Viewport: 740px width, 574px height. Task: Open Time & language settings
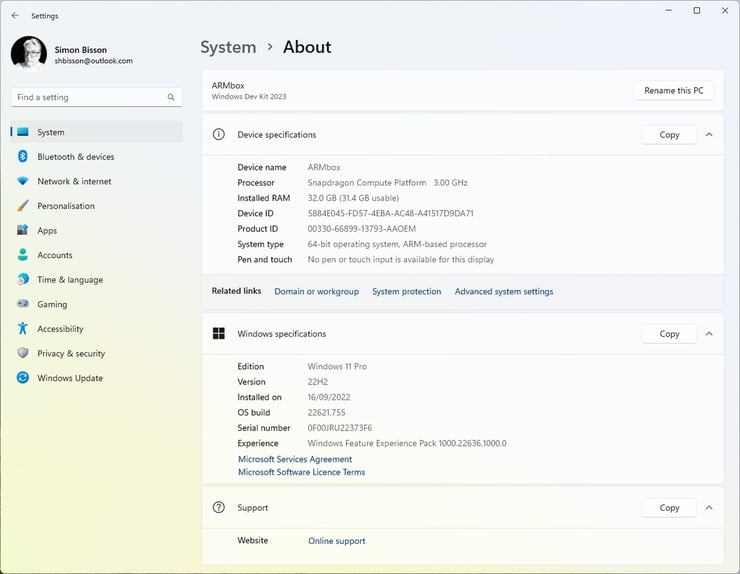click(70, 280)
